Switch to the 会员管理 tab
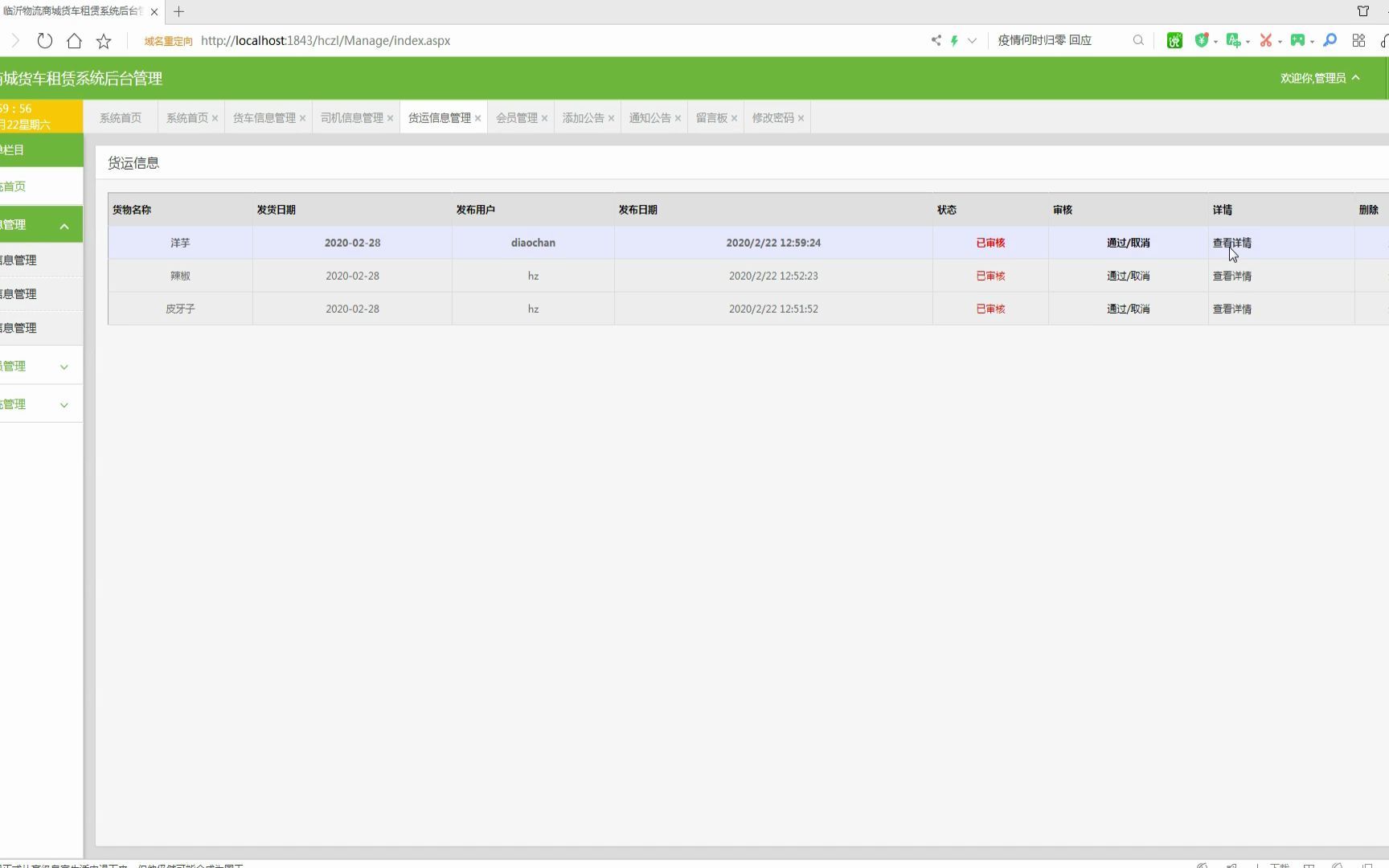Viewport: 1389px width, 868px height. click(x=517, y=117)
